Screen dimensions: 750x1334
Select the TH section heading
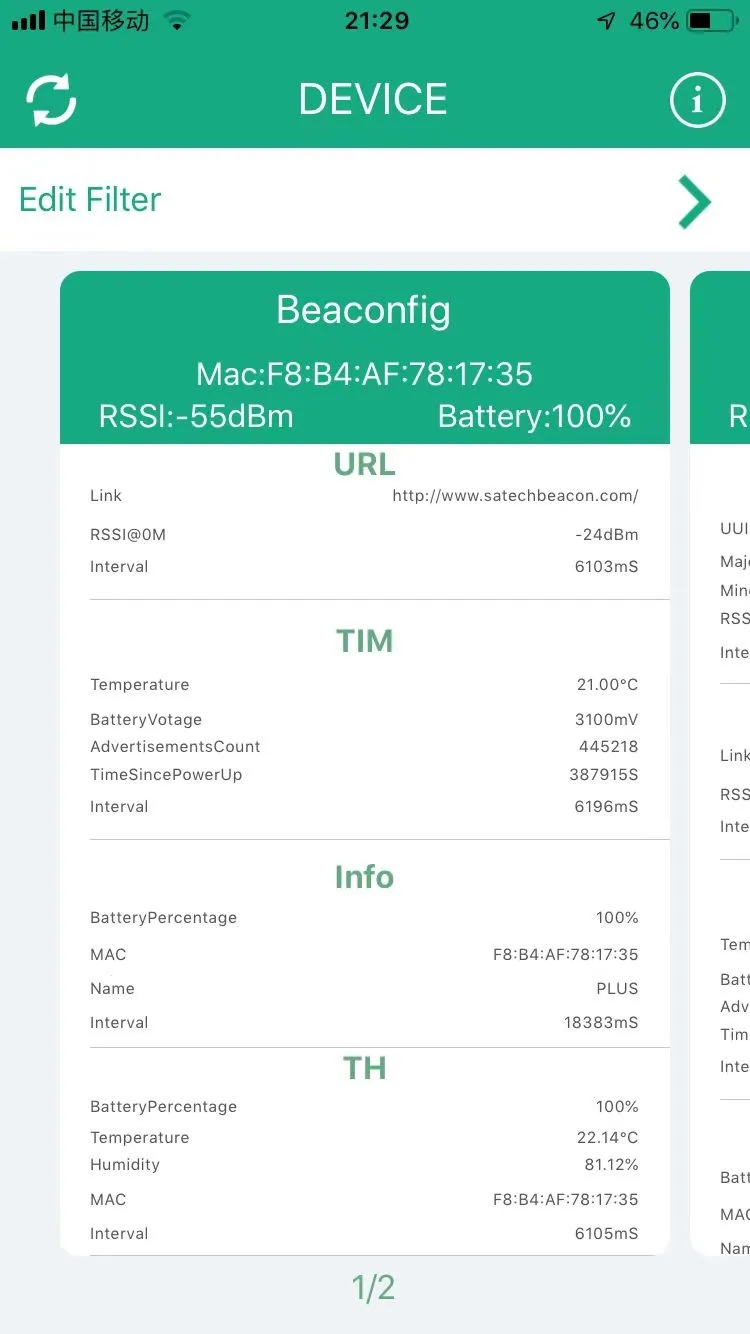coord(364,1068)
